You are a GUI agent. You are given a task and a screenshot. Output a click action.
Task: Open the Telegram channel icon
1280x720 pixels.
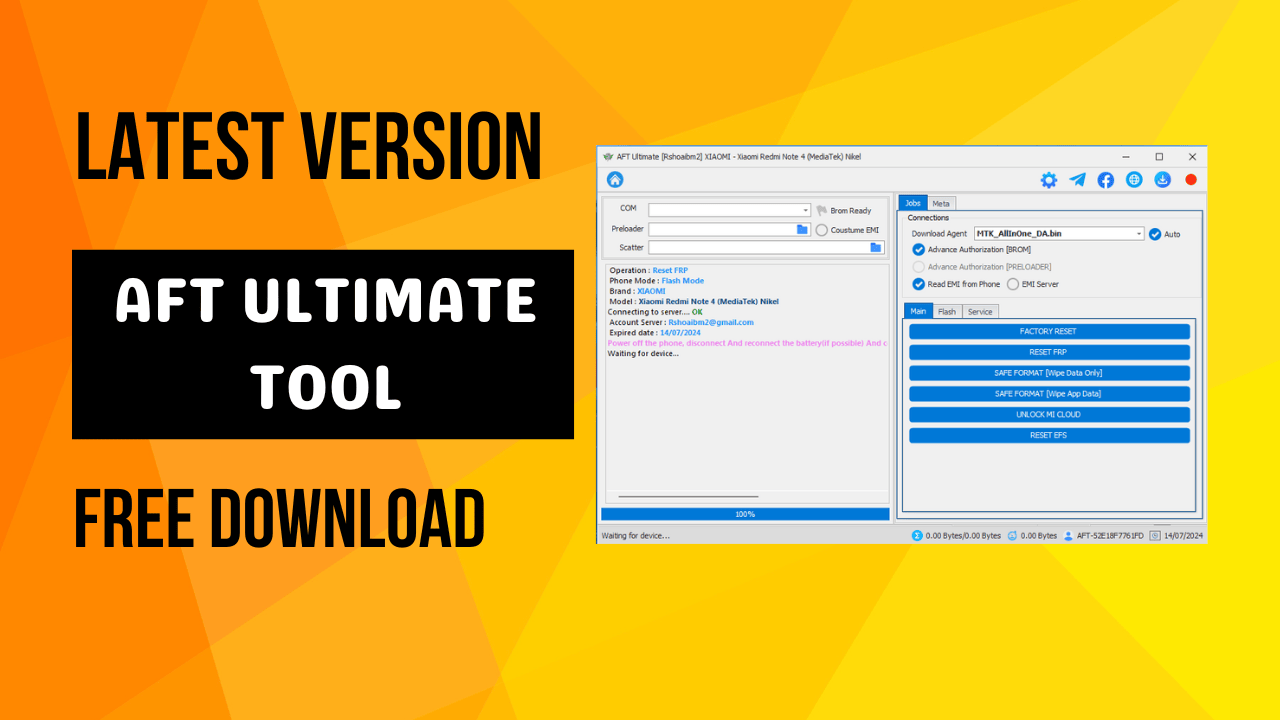click(x=1077, y=180)
